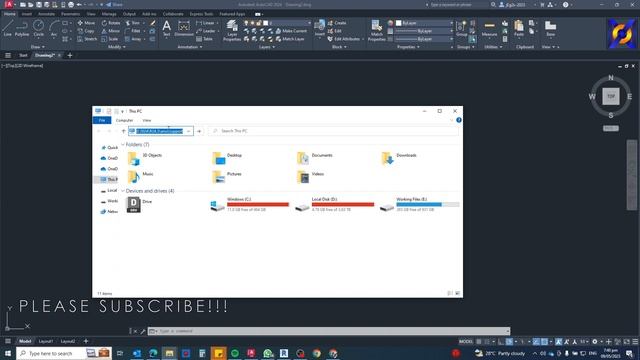The width and height of the screenshot is (640, 360).
Task: Click the Search This PC box
Action: point(333,131)
